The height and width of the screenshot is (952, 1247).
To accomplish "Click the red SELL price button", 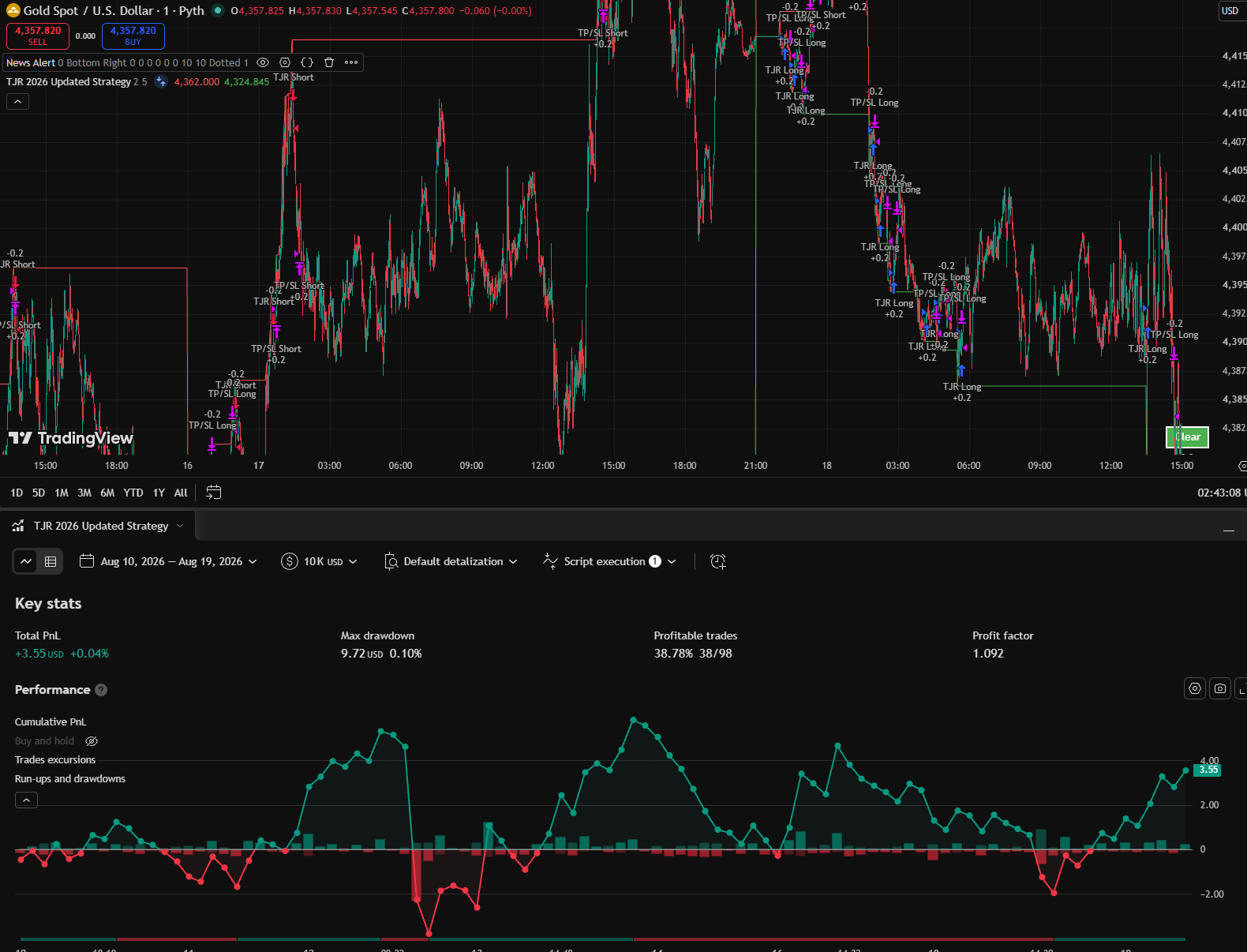I will [x=38, y=36].
